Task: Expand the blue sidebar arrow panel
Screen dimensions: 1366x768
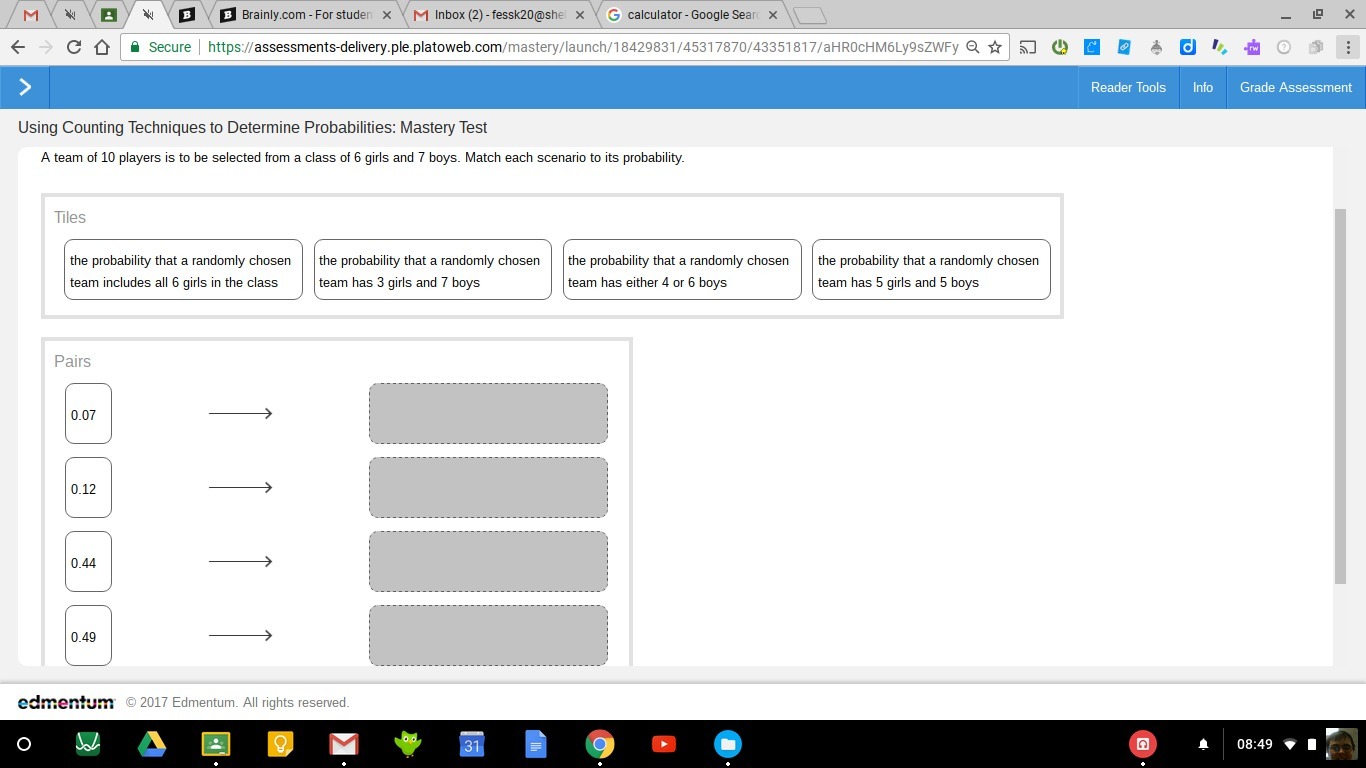Action: (25, 87)
